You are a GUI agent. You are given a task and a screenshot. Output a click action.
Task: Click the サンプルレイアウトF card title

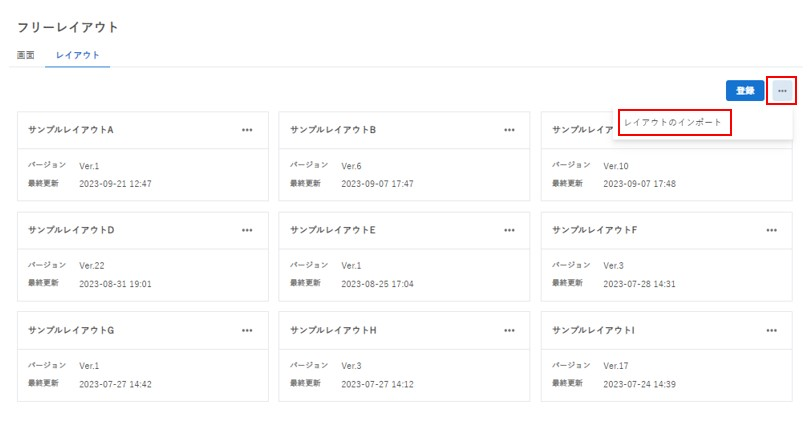[x=594, y=230]
